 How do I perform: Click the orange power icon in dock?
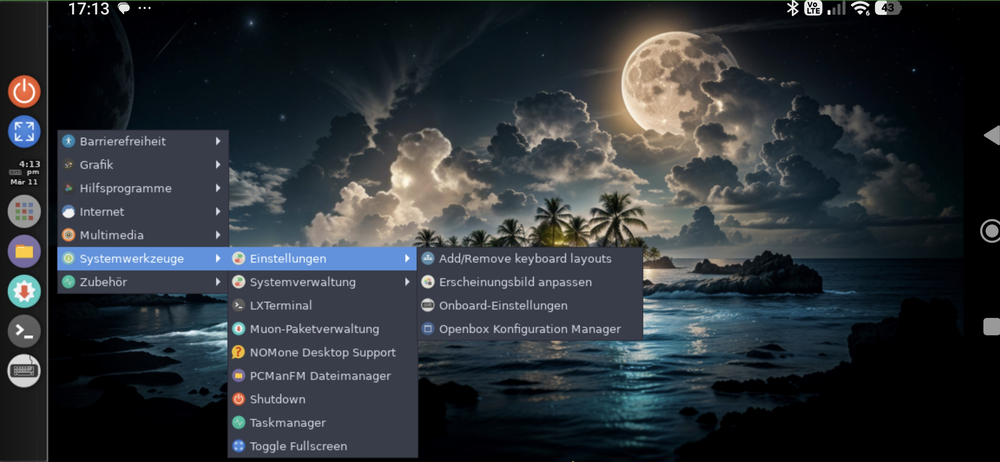(x=24, y=91)
